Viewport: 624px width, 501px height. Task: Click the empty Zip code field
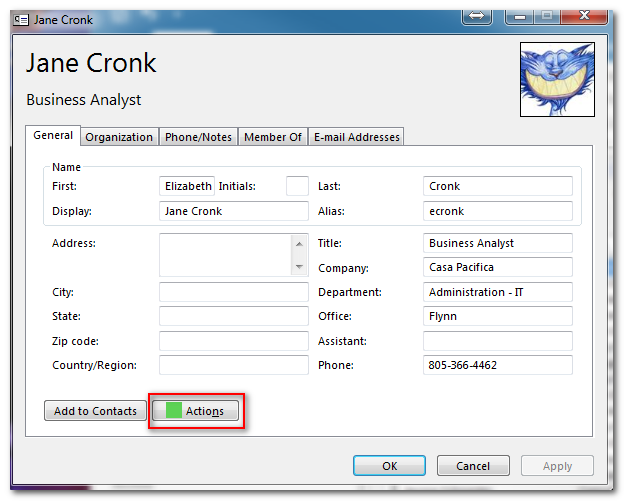click(234, 341)
